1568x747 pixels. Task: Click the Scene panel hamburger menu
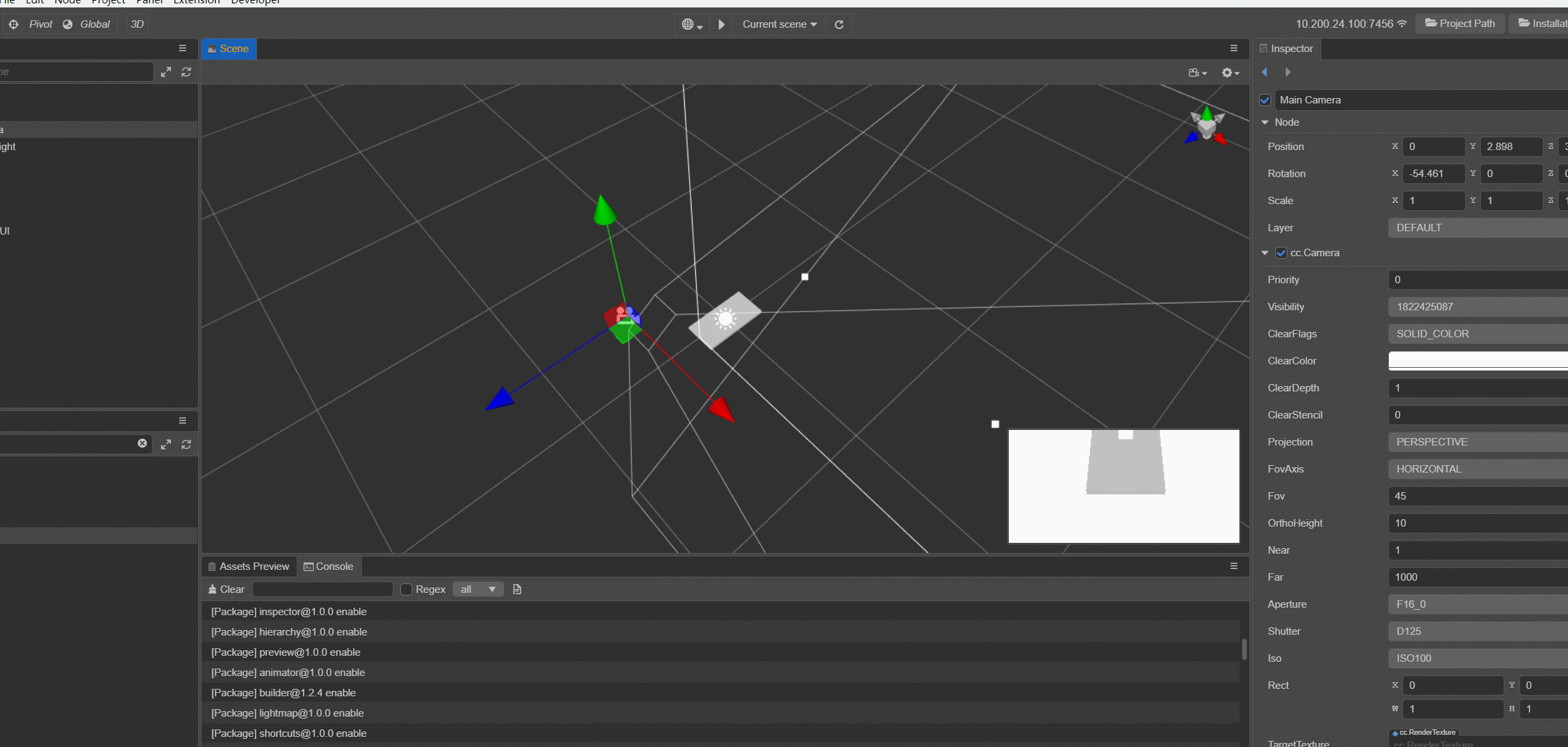point(1233,49)
